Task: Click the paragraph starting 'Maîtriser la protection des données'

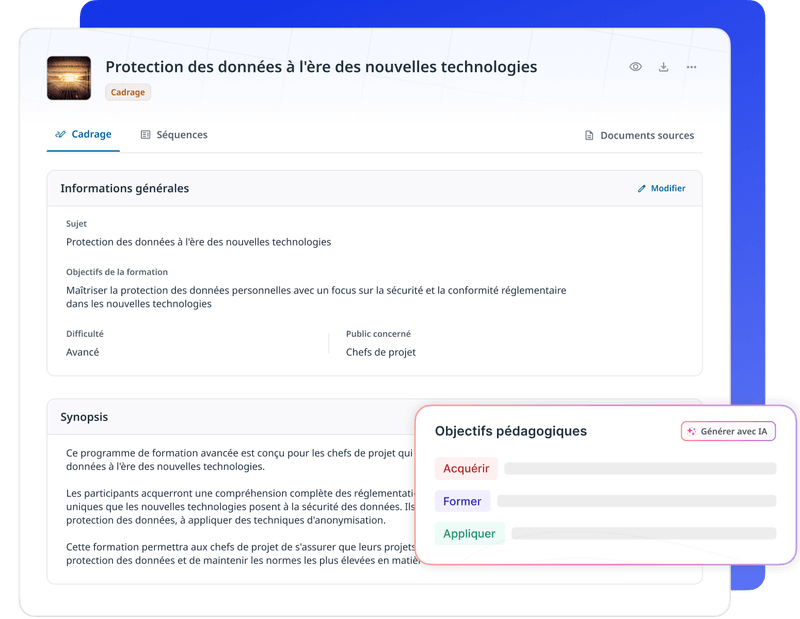Action: click(x=316, y=297)
